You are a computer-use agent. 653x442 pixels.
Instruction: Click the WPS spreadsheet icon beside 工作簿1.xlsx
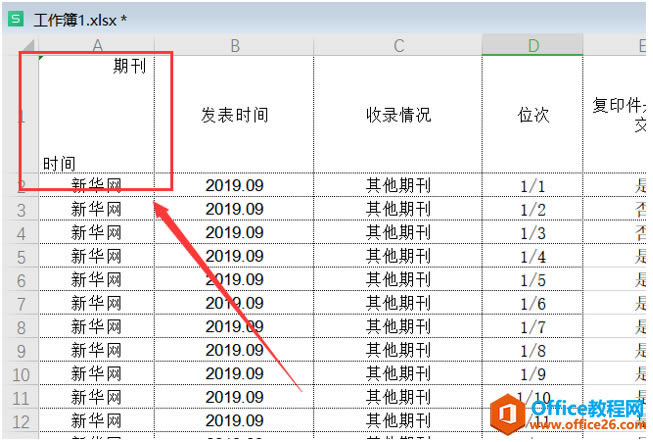16,19
